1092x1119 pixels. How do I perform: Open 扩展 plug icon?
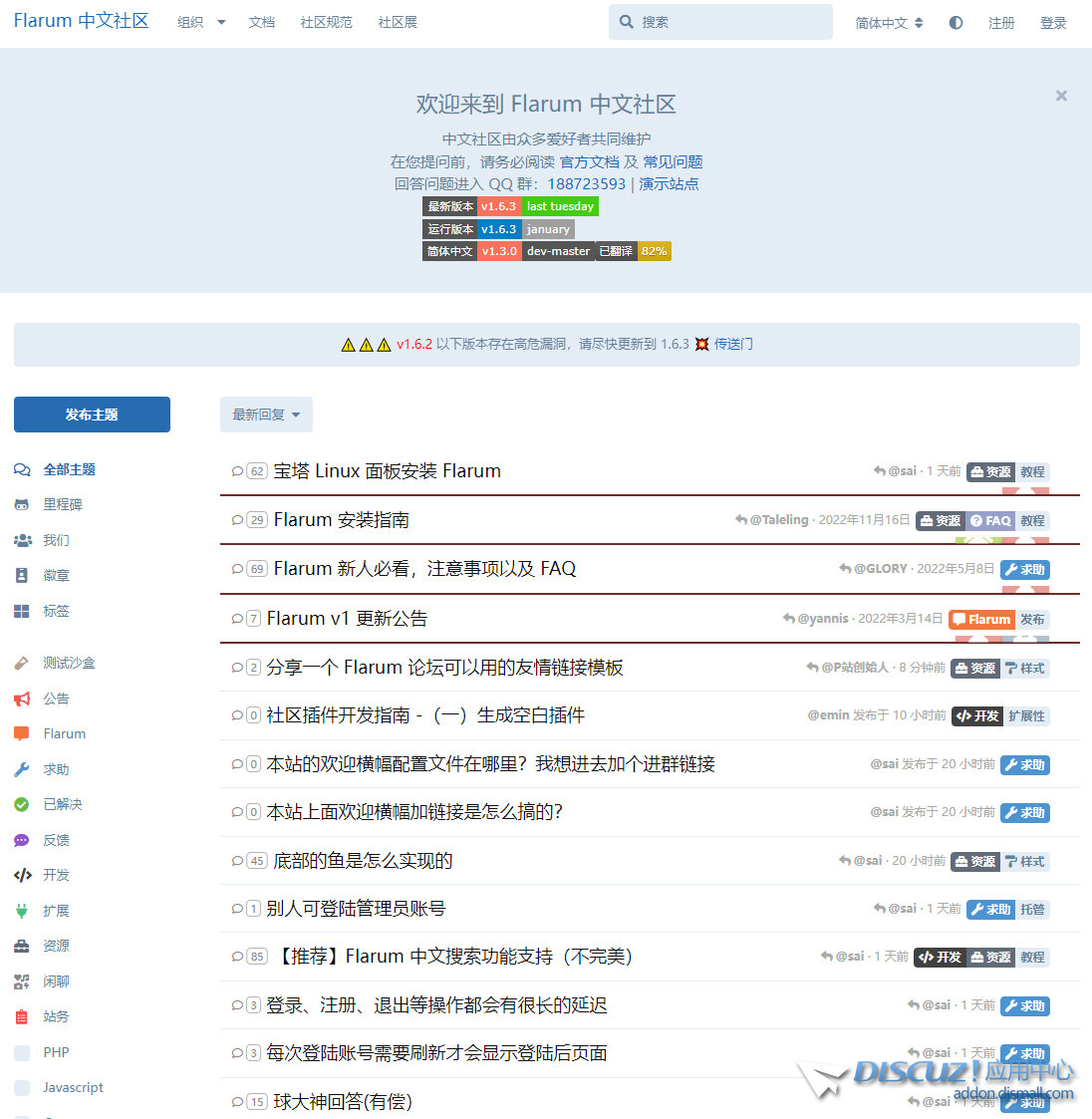tap(22, 911)
